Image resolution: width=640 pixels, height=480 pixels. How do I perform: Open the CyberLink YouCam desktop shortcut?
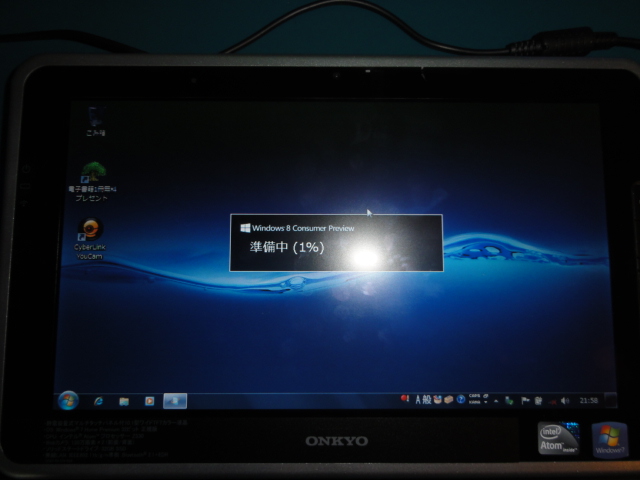point(90,239)
